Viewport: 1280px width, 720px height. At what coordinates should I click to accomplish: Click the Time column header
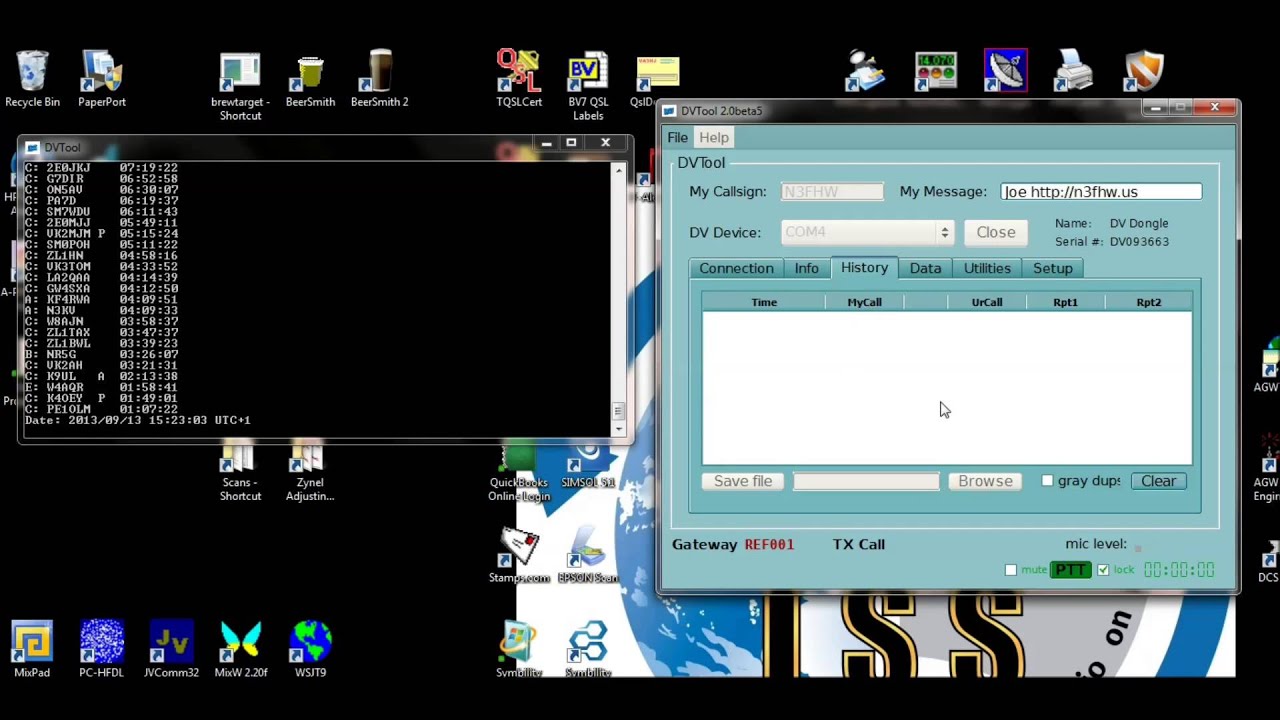click(764, 302)
